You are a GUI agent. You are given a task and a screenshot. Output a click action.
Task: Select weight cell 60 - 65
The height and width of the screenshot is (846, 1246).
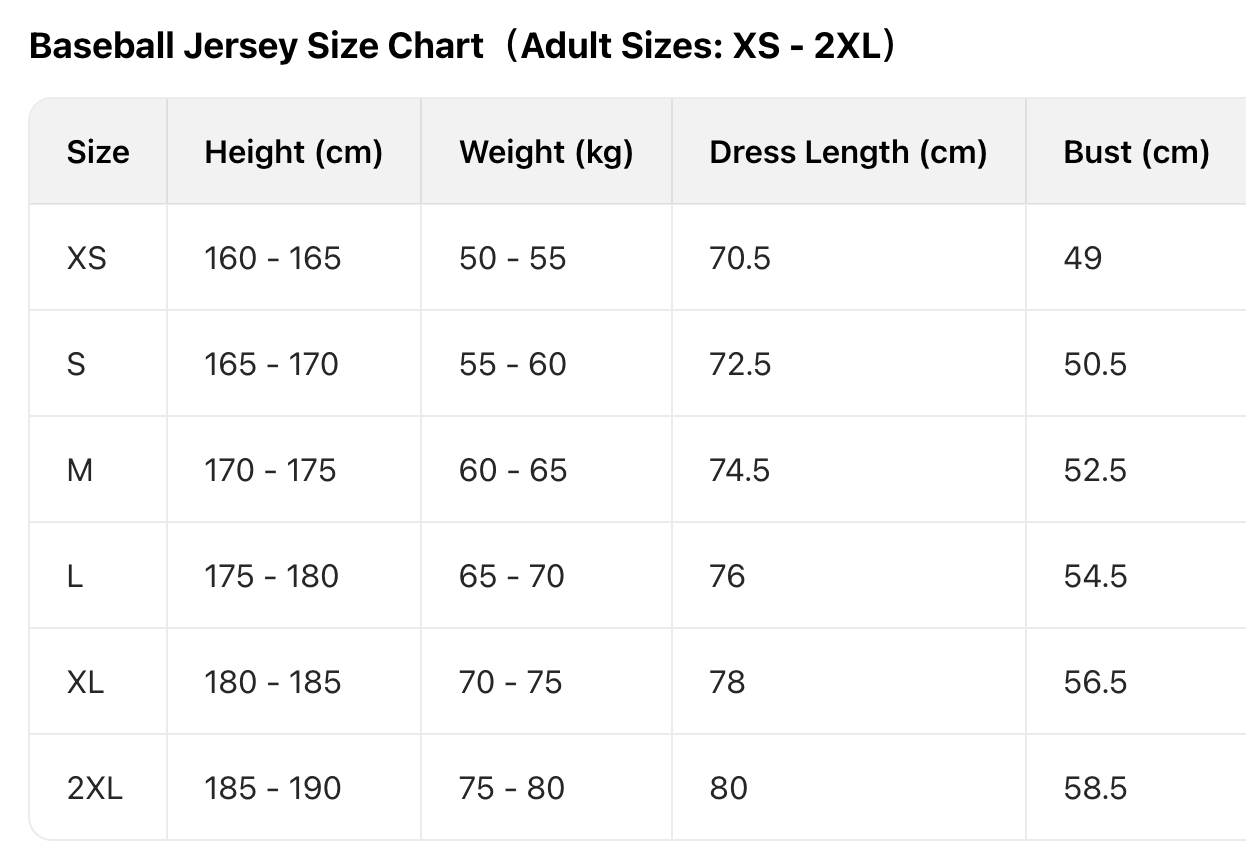click(x=512, y=470)
